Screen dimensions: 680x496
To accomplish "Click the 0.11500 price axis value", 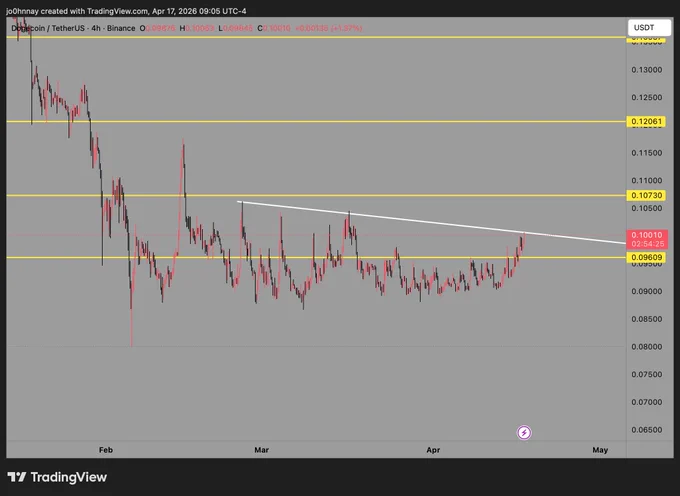I will [x=647, y=153].
